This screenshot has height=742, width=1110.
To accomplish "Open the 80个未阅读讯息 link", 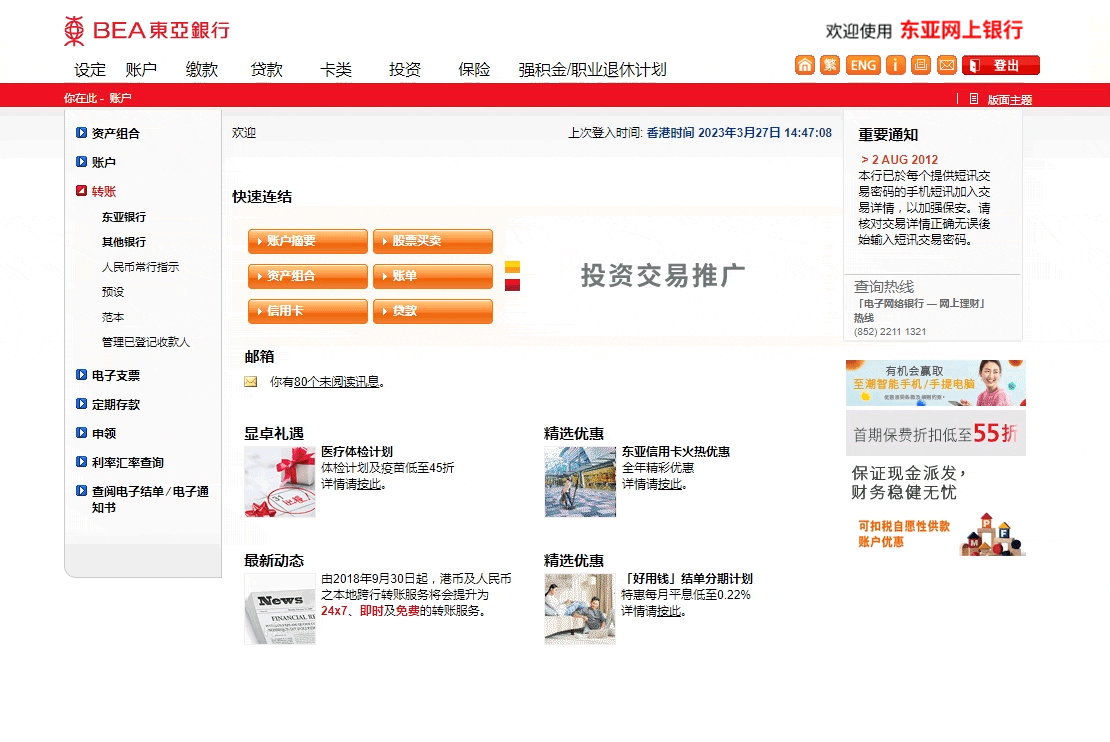I will 337,382.
